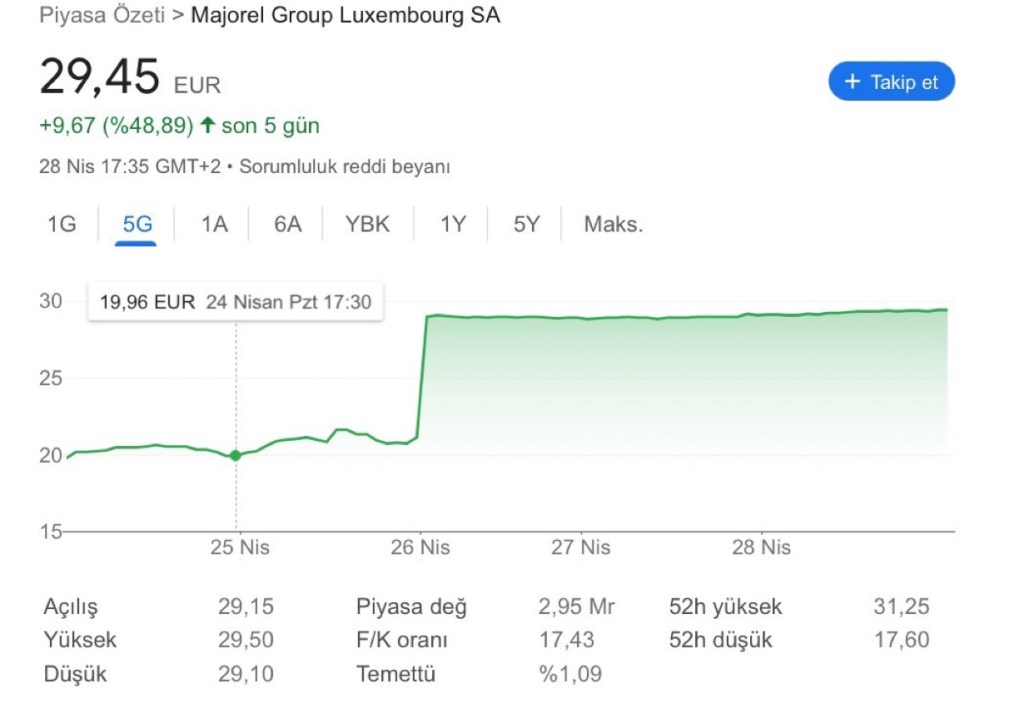This screenshot has width=1024, height=703.
Task: Select the 5G range tab
Action: 137,224
